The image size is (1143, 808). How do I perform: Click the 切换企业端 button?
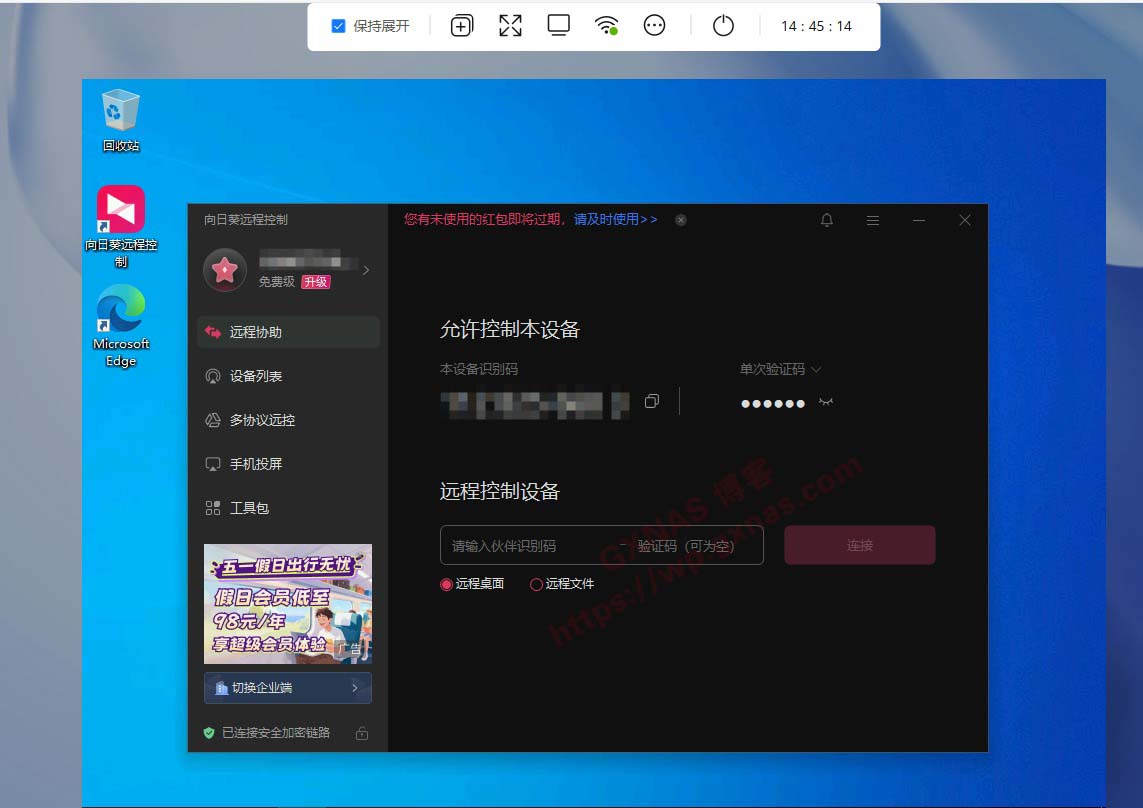tap(288, 688)
